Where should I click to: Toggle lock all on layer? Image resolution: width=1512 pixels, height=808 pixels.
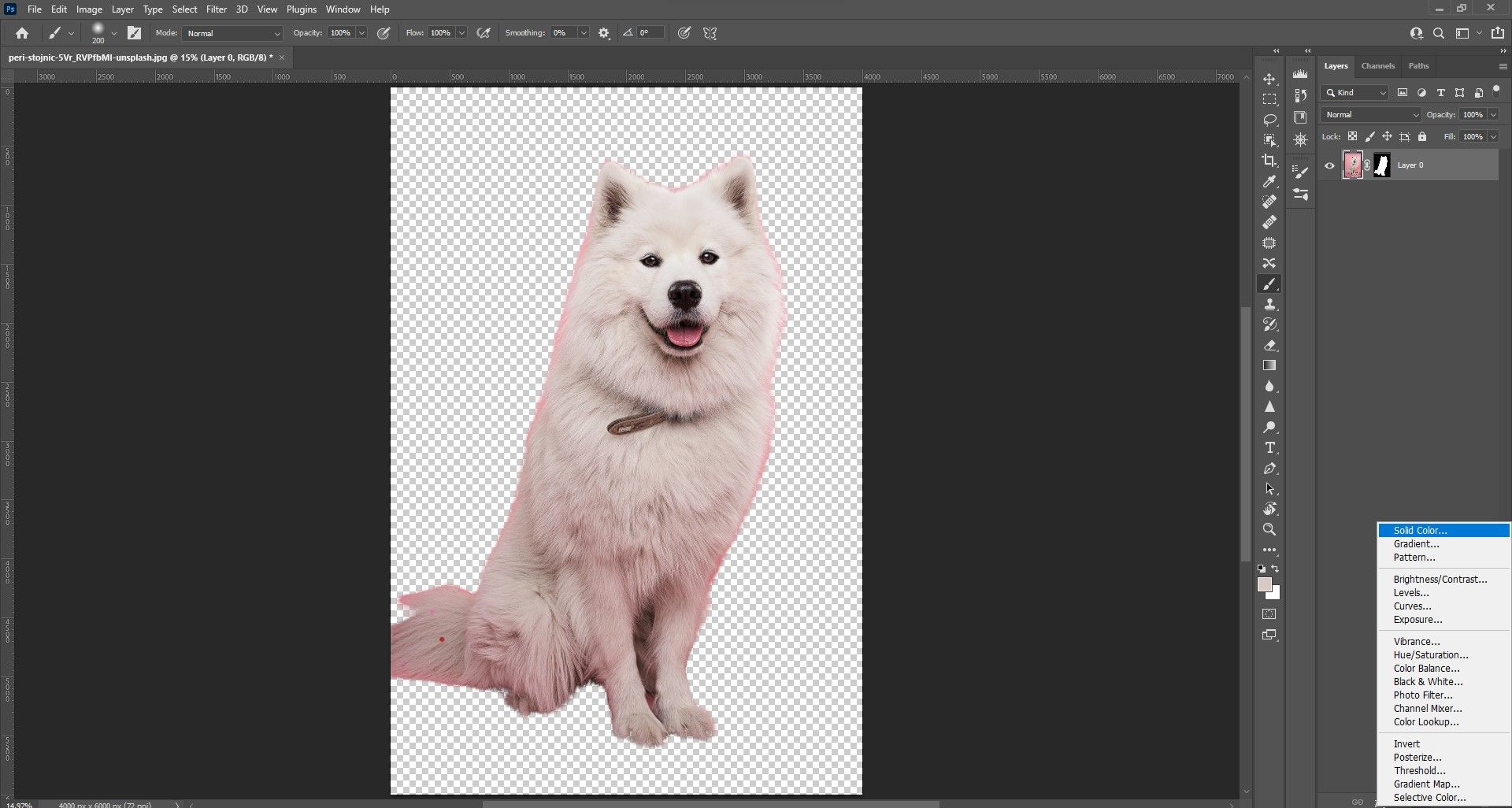(1422, 137)
